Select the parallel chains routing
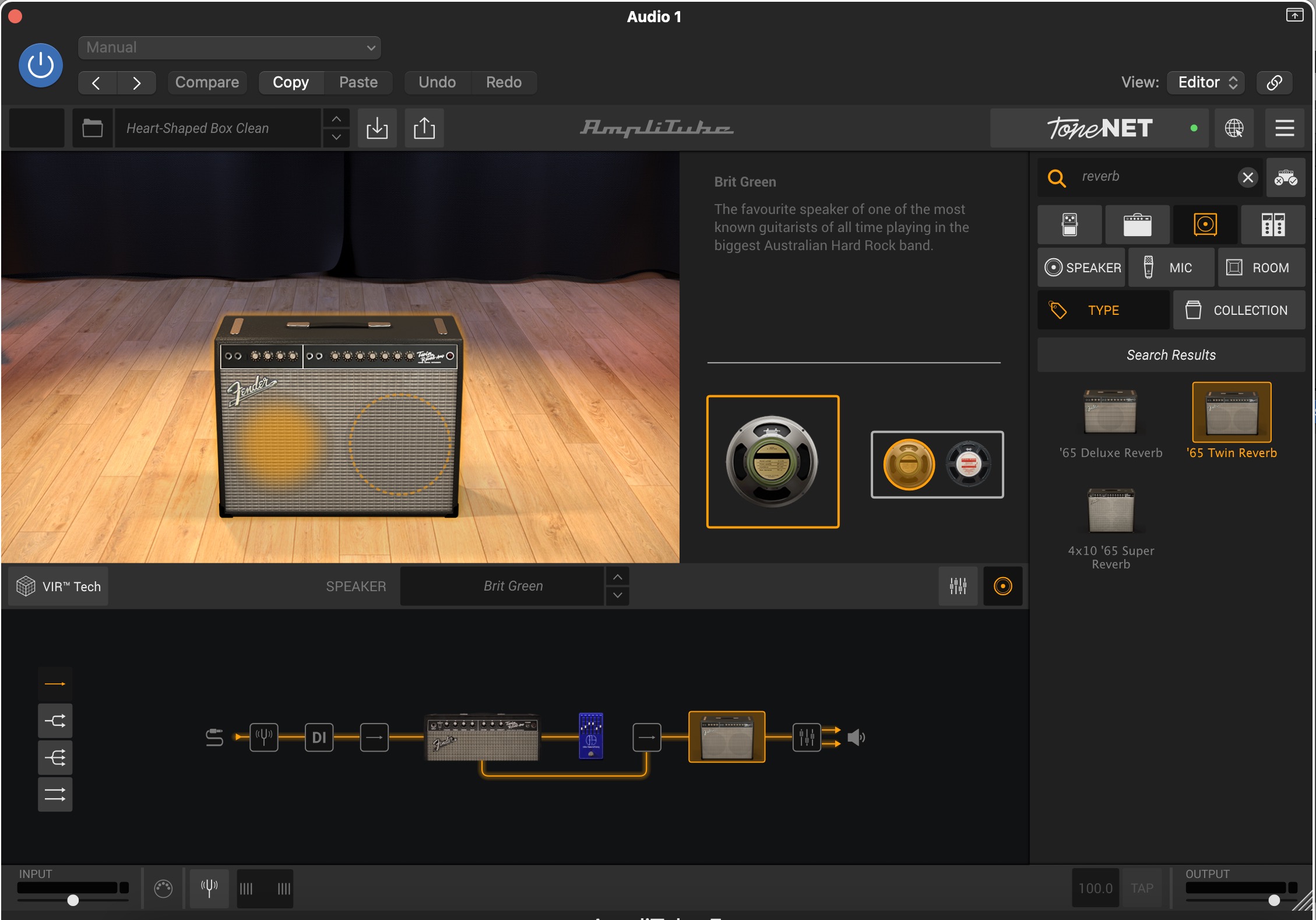Image resolution: width=1316 pixels, height=920 pixels. click(55, 794)
